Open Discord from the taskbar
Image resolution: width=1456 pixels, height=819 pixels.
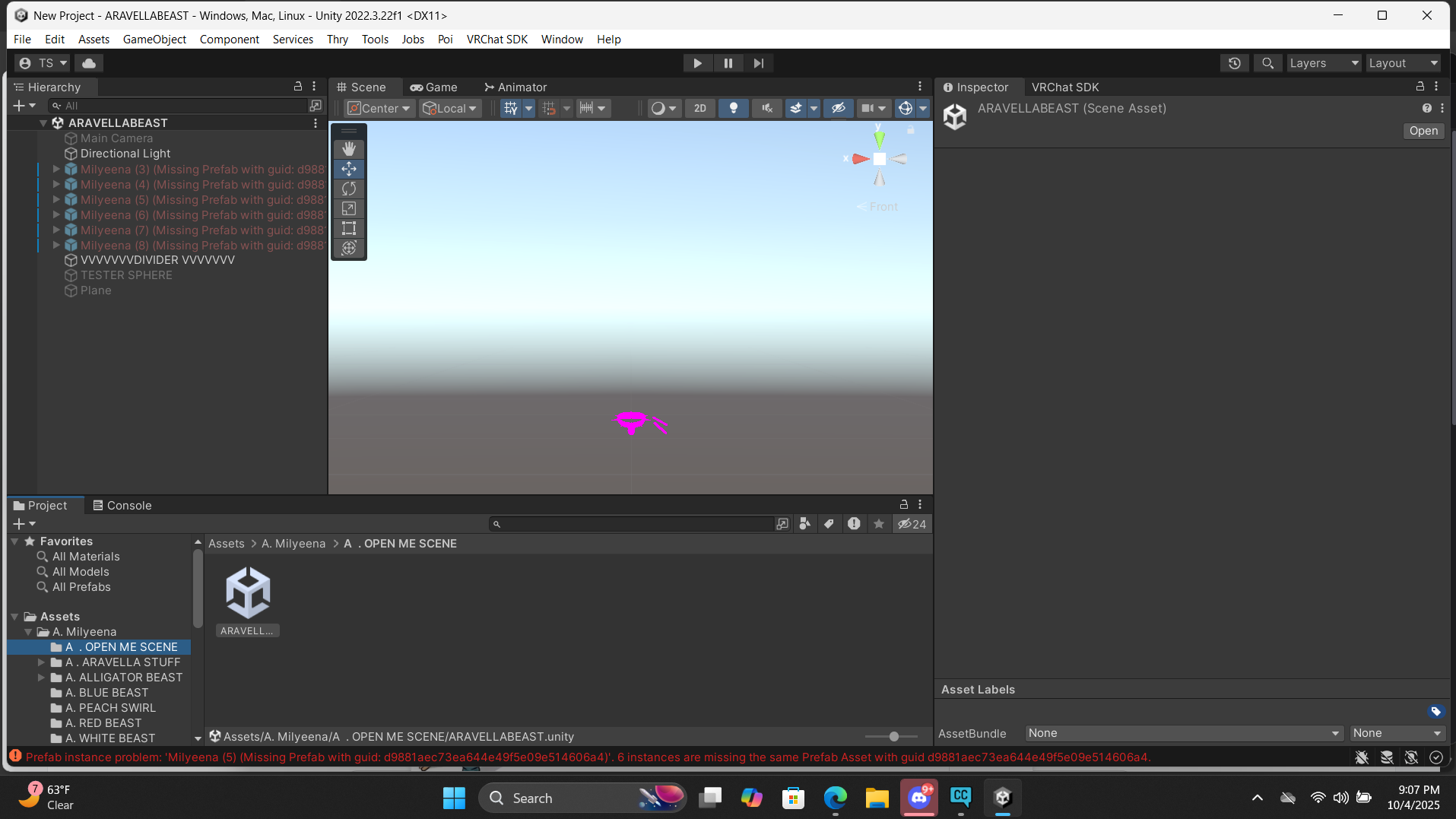(918, 798)
